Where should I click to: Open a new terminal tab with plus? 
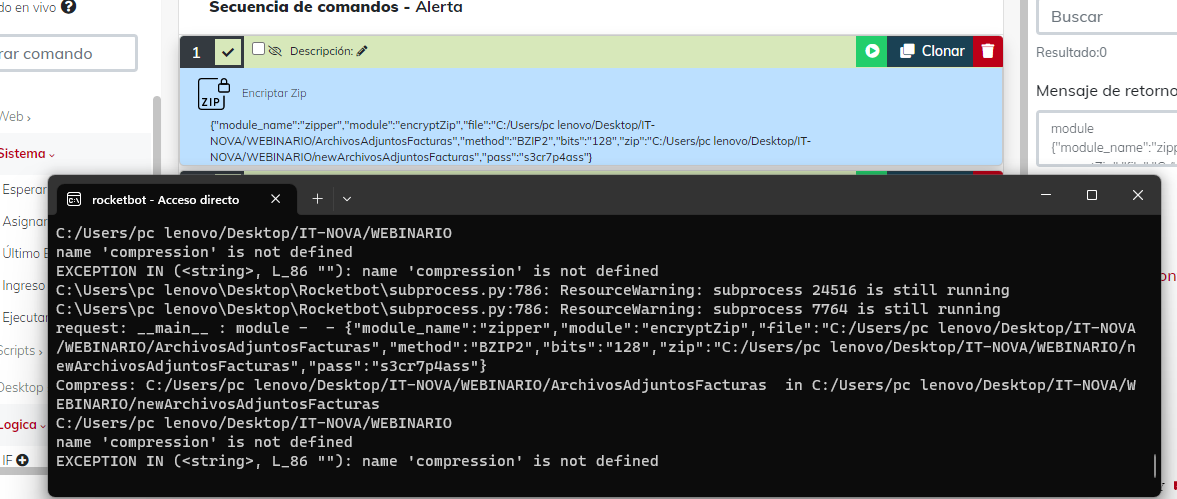(317, 199)
